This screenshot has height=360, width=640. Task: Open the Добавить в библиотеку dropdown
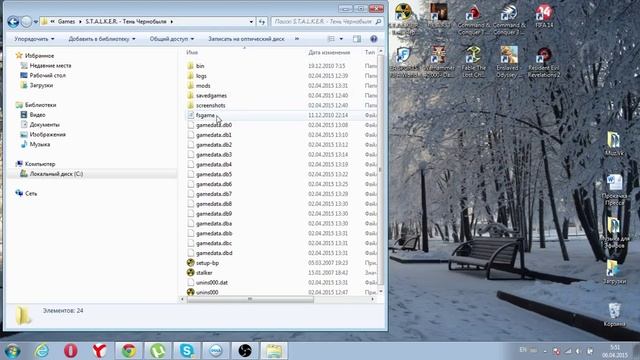coord(102,39)
